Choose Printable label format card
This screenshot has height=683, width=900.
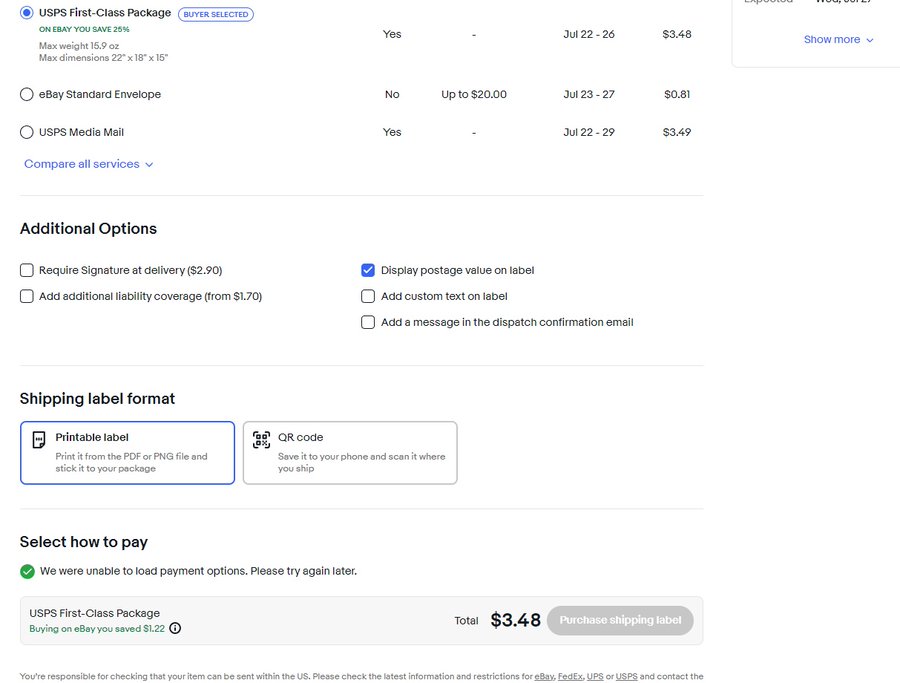(x=127, y=453)
